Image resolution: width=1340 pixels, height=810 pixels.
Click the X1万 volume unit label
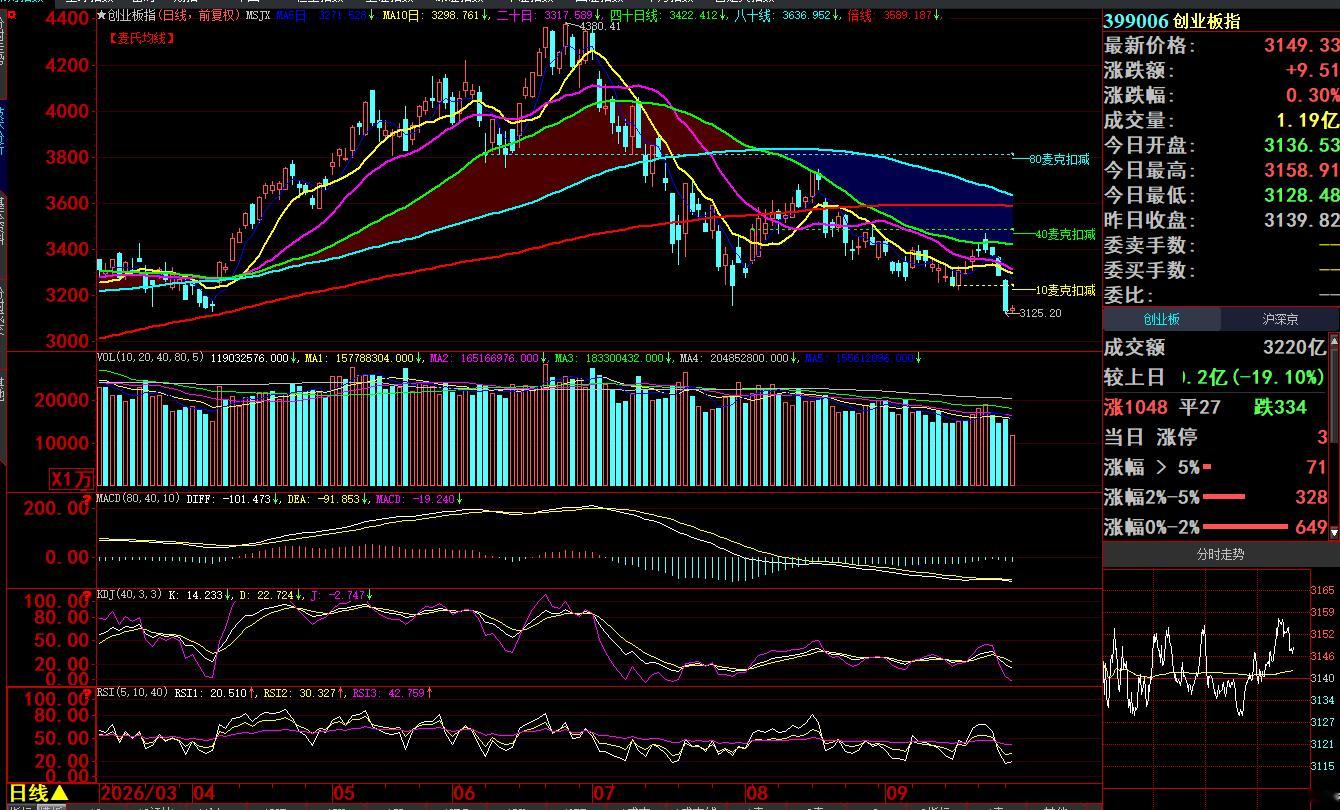click(71, 479)
